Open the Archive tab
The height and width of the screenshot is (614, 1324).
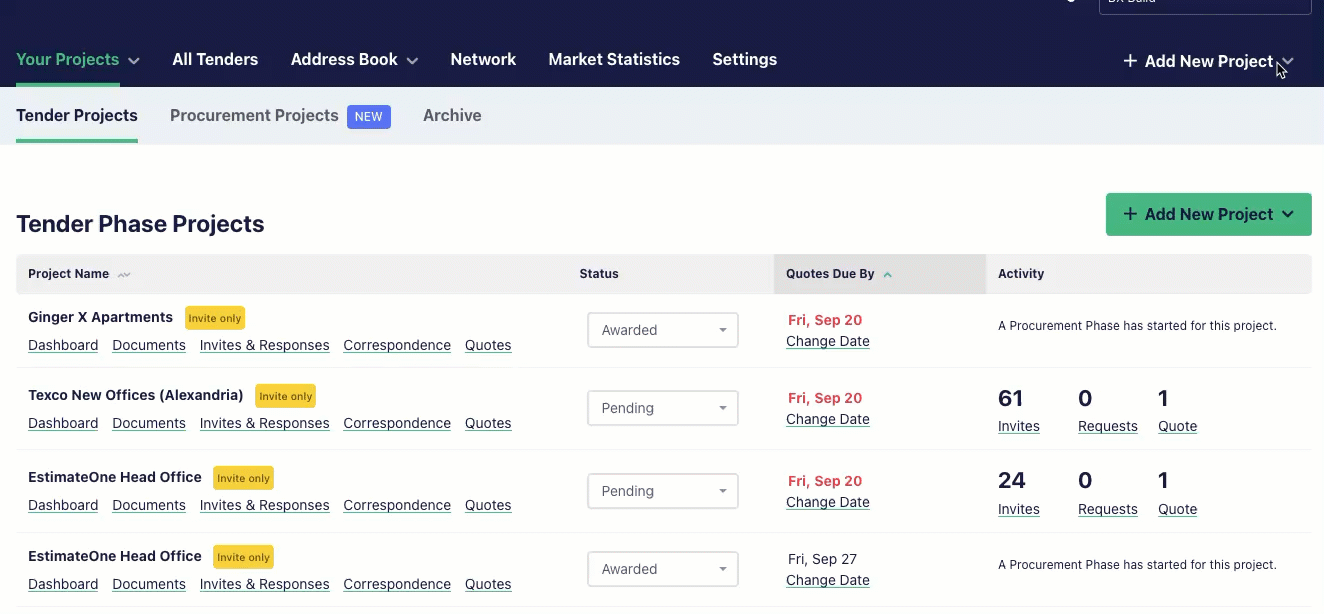click(x=452, y=116)
